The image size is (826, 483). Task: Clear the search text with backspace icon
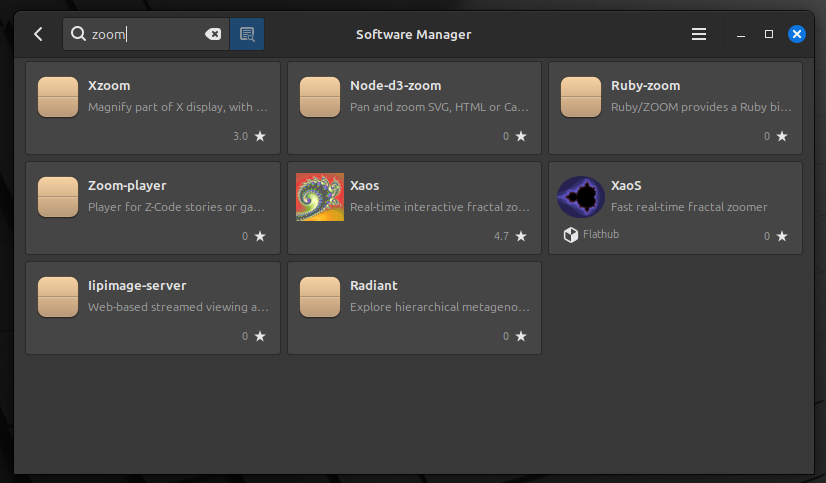(213, 34)
